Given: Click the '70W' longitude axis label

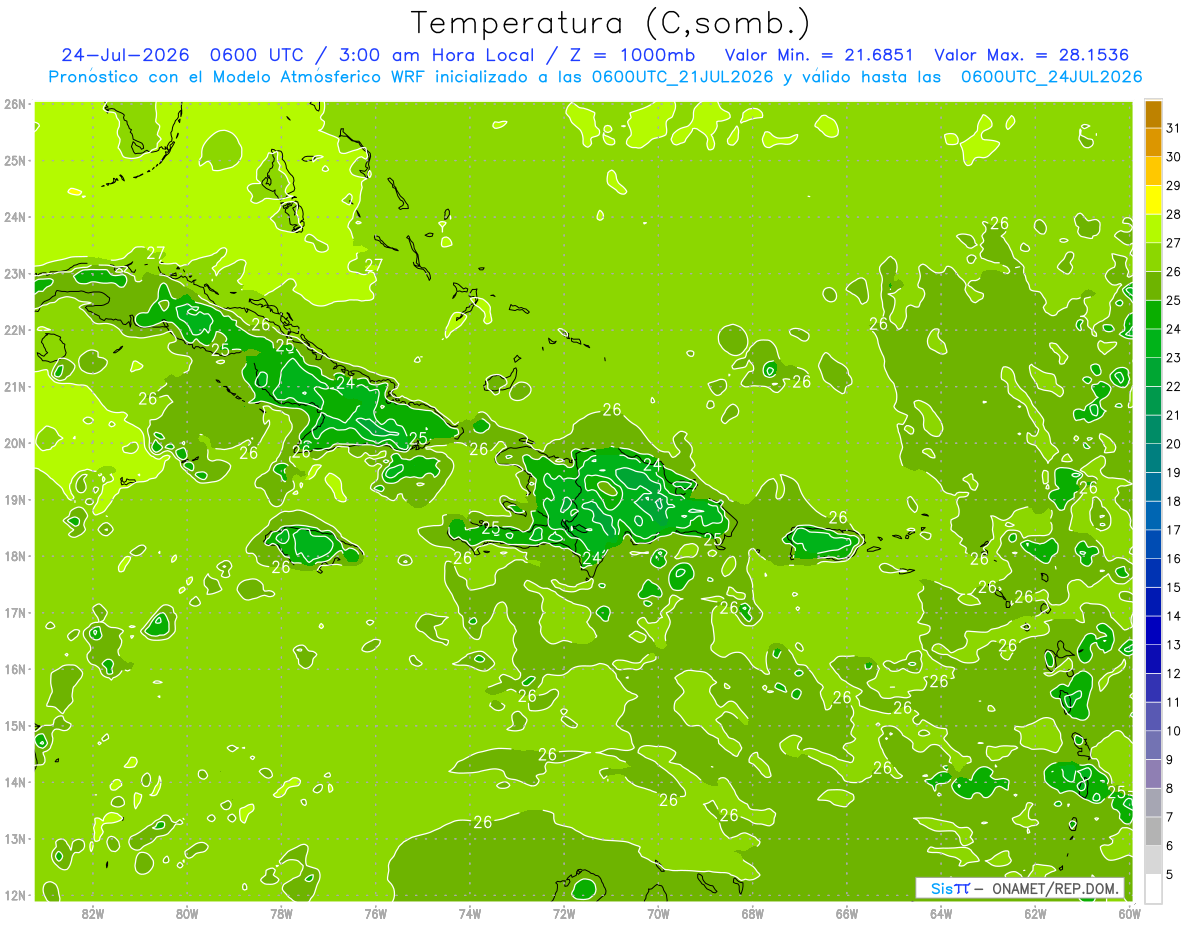Looking at the screenshot, I should pyautogui.click(x=658, y=913).
